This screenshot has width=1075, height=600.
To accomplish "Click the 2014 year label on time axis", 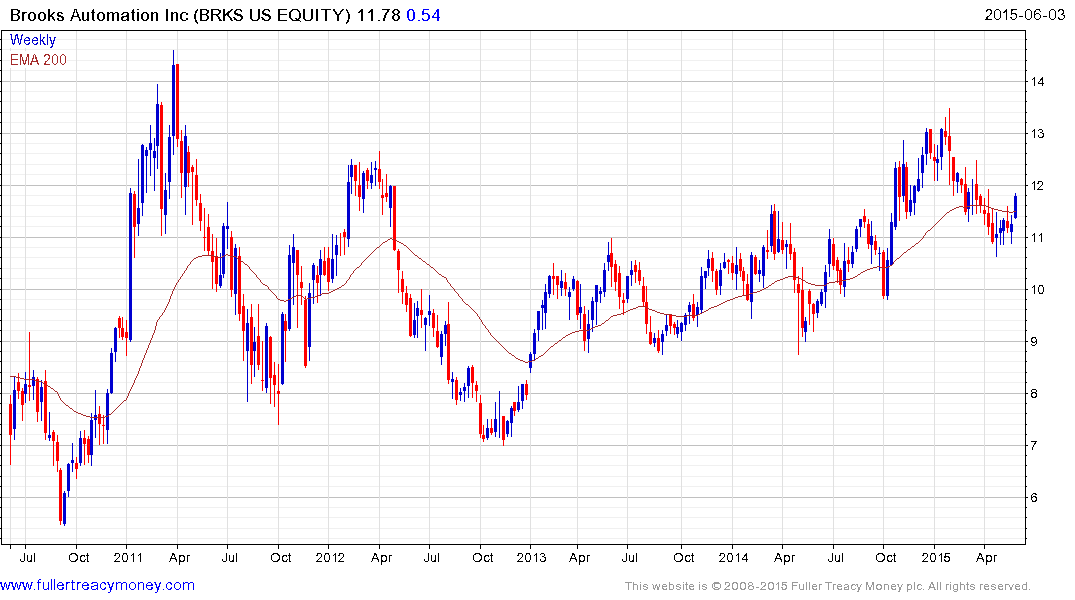I will [734, 557].
